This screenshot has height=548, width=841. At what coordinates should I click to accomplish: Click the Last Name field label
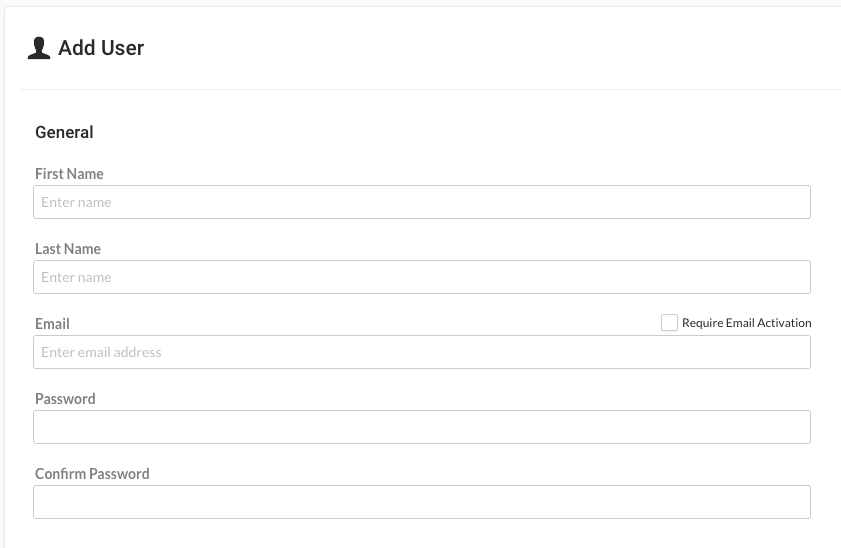coord(68,249)
